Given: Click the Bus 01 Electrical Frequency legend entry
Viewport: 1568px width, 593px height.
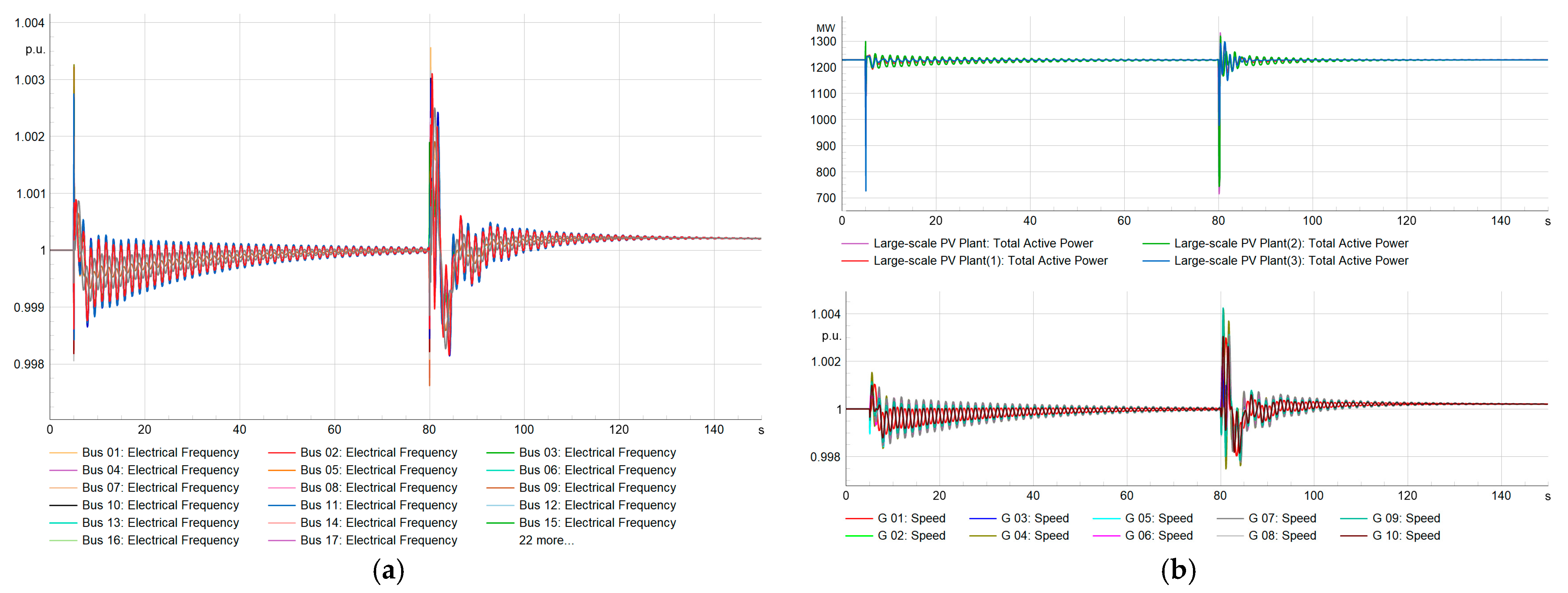Looking at the screenshot, I should click(160, 453).
